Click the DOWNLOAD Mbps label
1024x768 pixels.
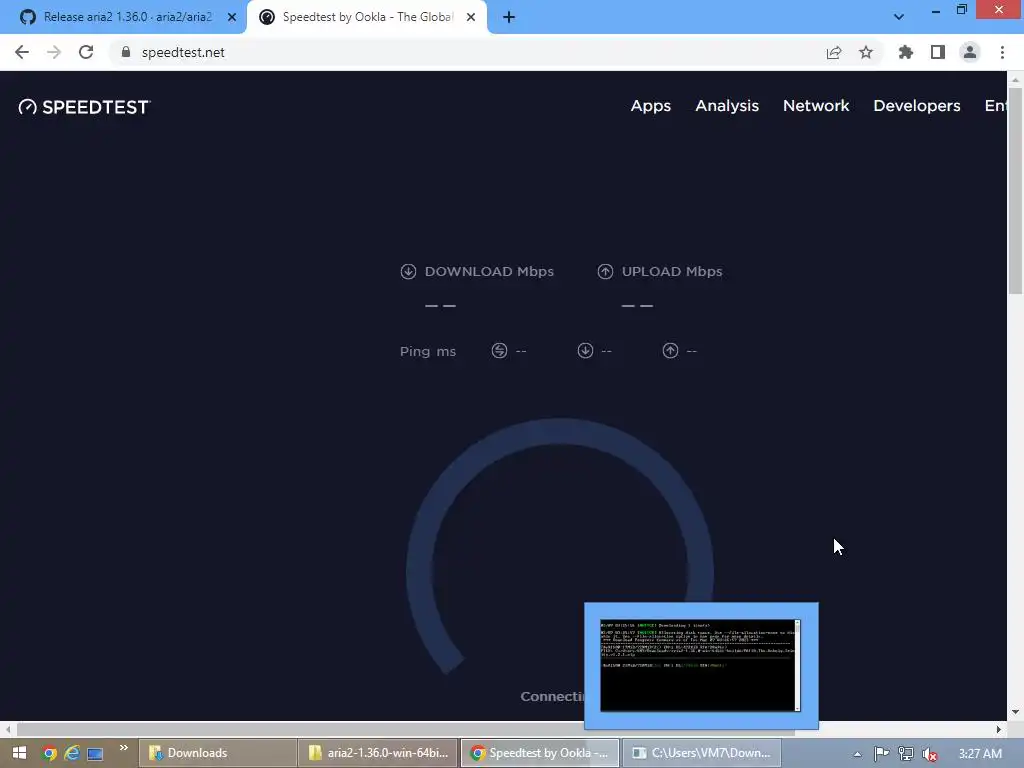(x=489, y=272)
